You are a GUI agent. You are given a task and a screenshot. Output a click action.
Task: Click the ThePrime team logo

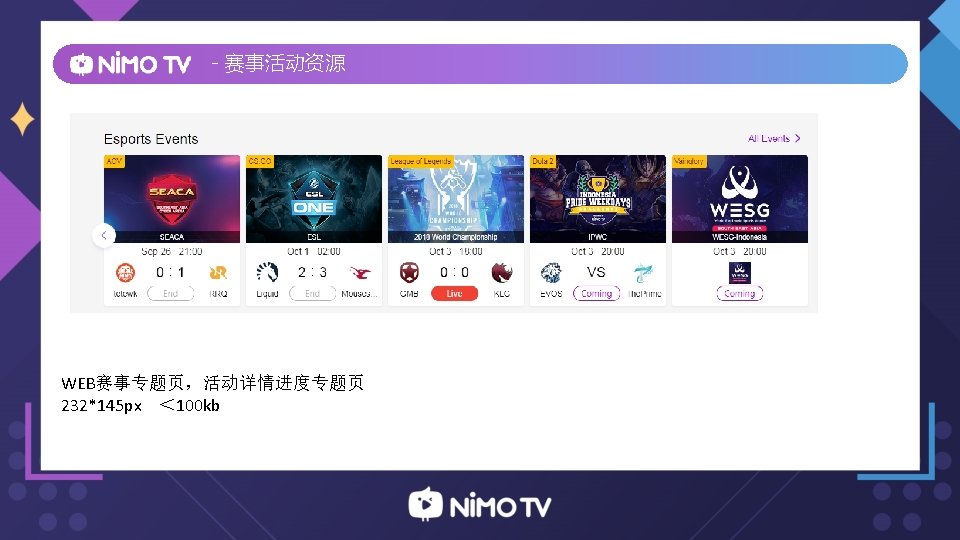coord(643,273)
